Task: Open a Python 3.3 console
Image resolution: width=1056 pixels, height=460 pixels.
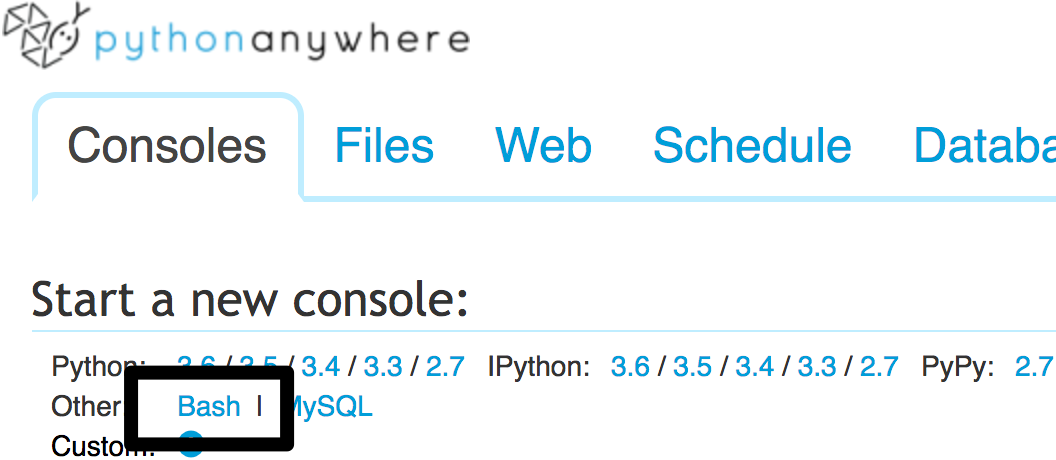Action: pyautogui.click(x=383, y=366)
